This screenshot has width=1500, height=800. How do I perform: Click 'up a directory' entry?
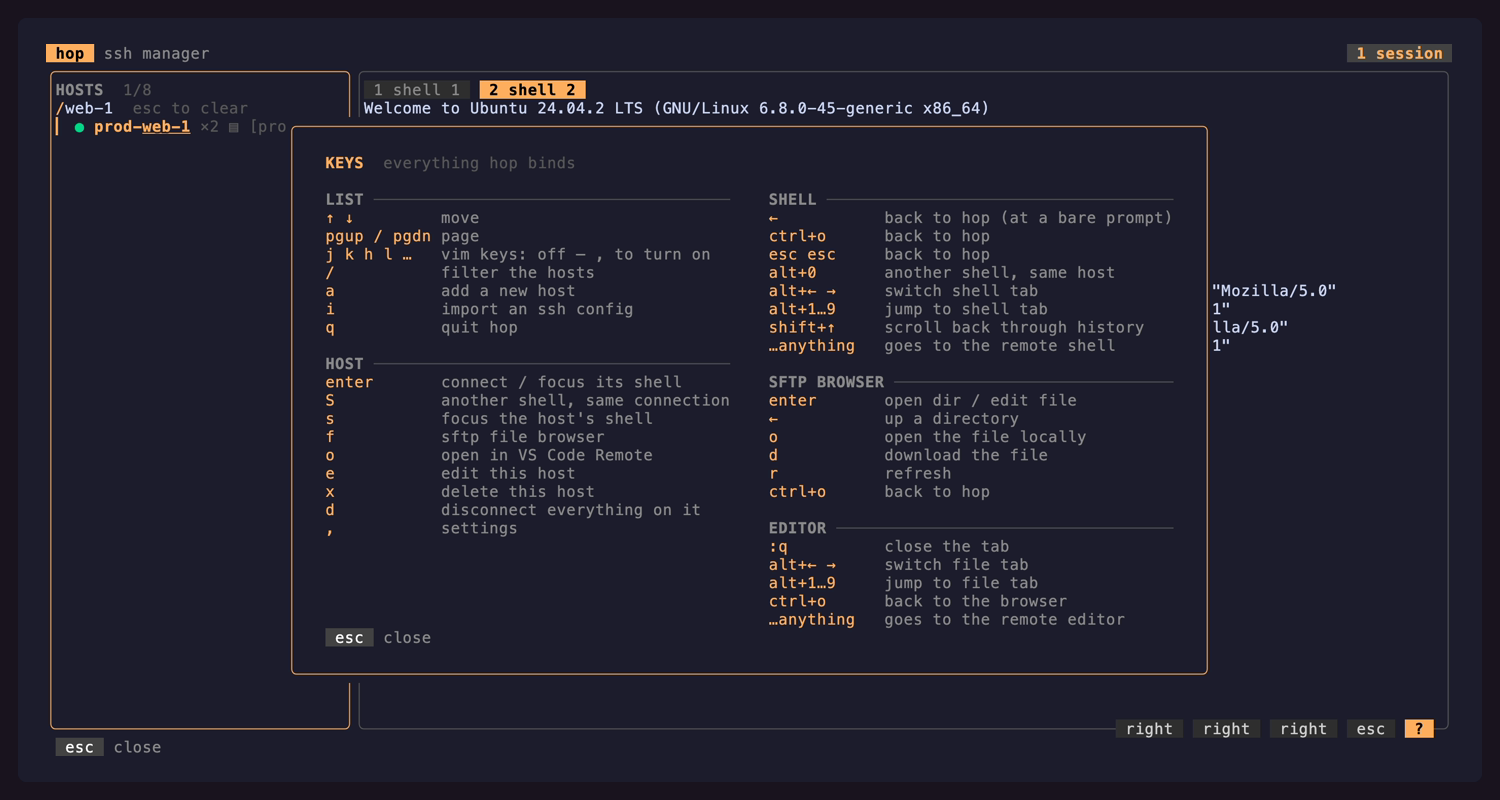point(951,418)
